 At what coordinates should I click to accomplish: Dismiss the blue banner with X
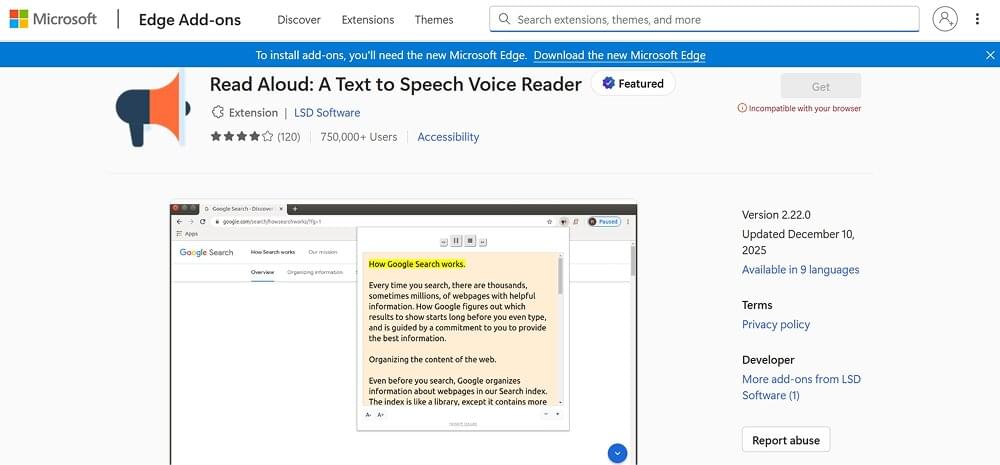(990, 55)
